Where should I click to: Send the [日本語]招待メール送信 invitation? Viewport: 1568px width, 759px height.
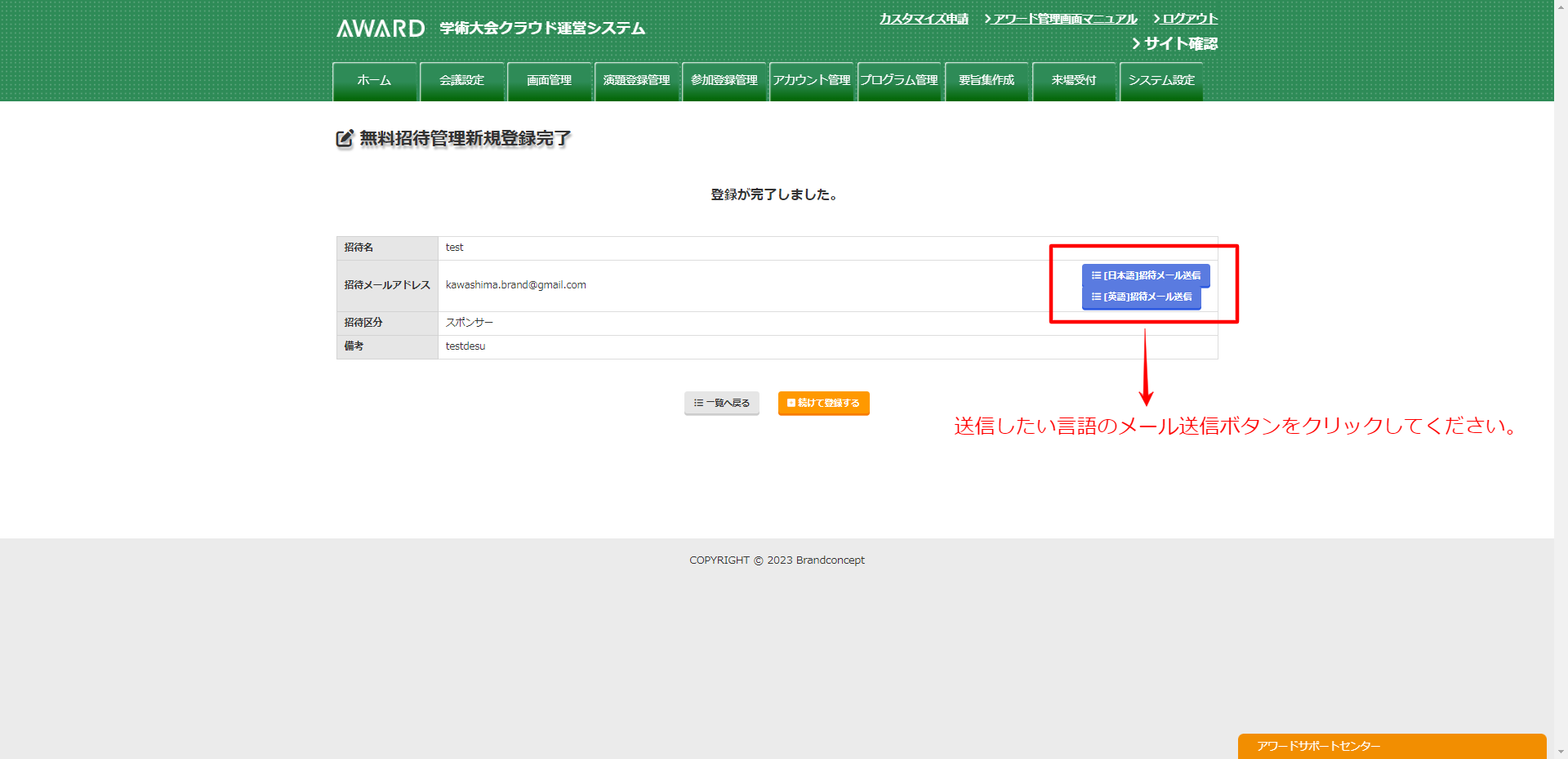click(1145, 275)
